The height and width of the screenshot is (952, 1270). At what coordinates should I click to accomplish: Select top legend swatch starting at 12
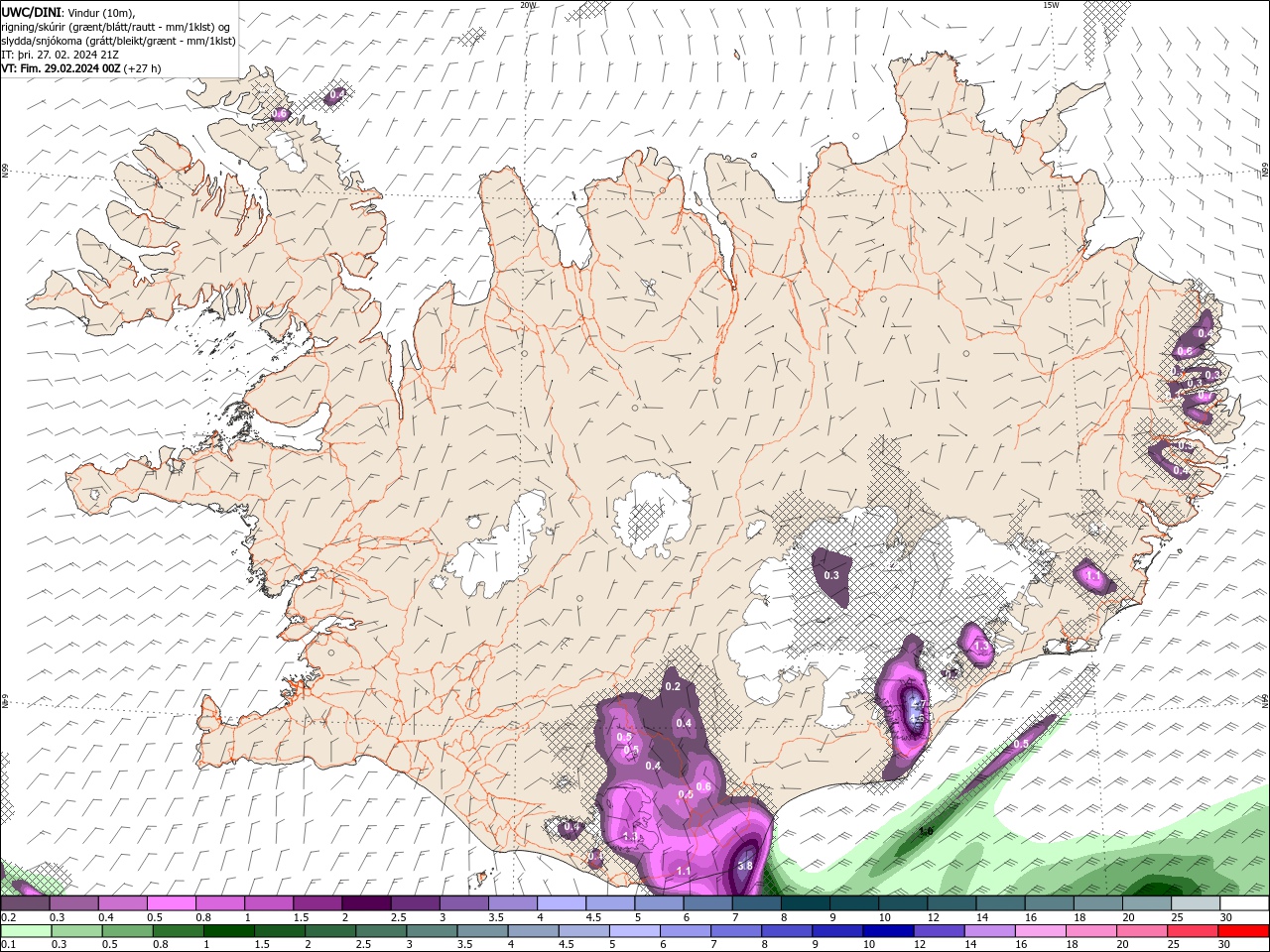(952, 903)
